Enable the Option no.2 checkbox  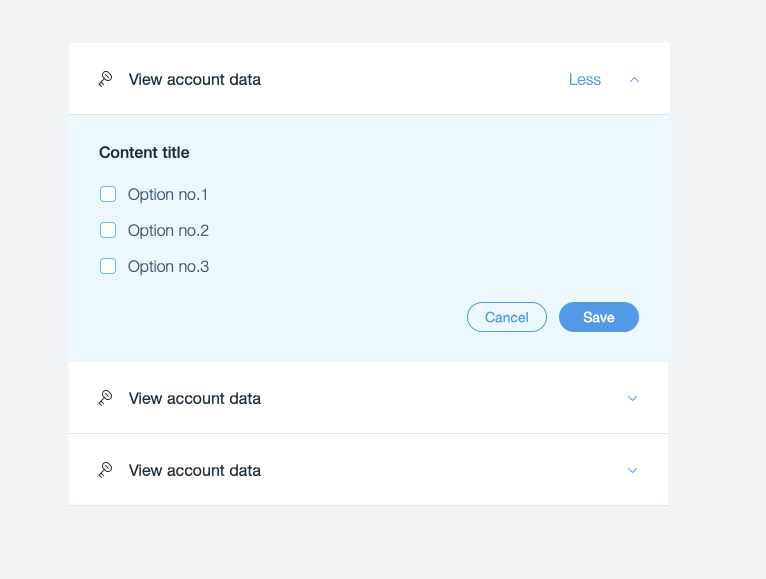pos(108,230)
